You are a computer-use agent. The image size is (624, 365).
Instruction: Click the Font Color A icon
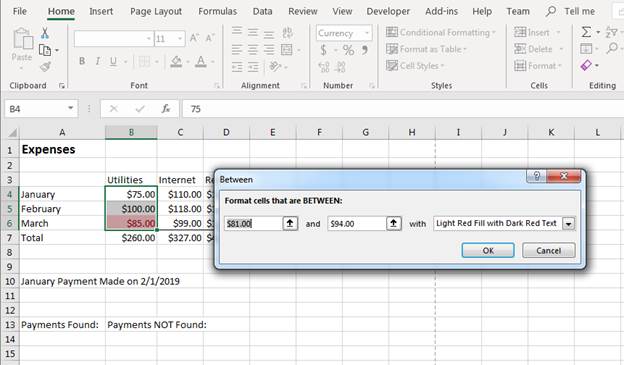pyautogui.click(x=201, y=61)
